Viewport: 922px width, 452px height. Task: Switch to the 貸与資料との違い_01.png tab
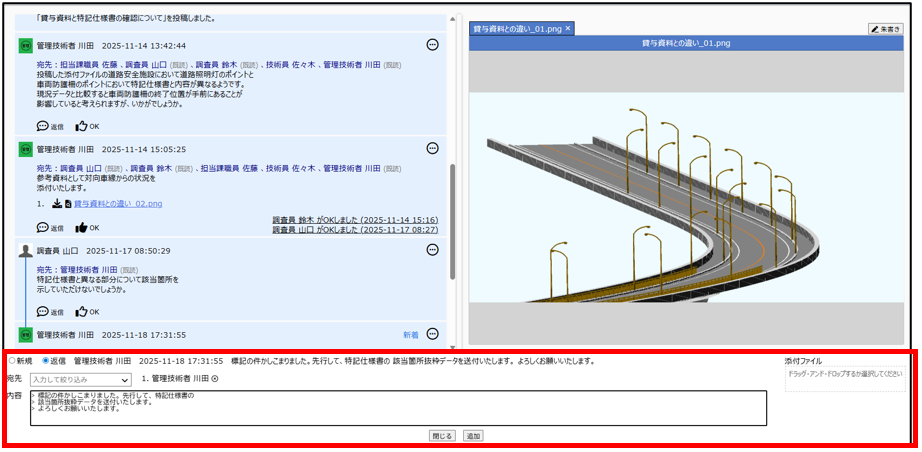(515, 29)
